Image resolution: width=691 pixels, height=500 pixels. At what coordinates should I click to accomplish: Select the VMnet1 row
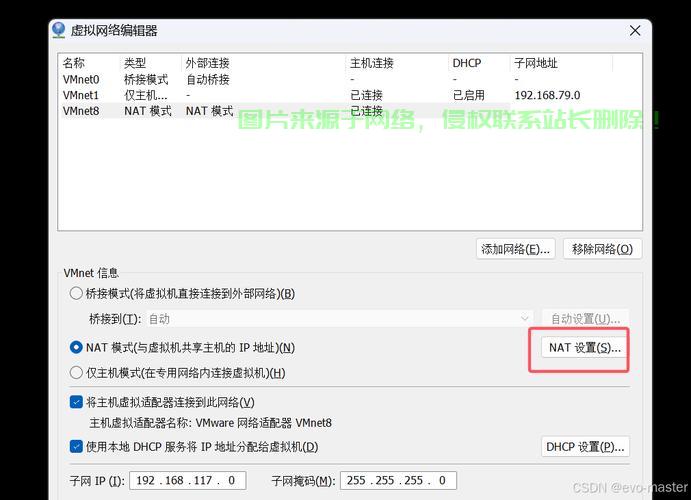click(350, 95)
